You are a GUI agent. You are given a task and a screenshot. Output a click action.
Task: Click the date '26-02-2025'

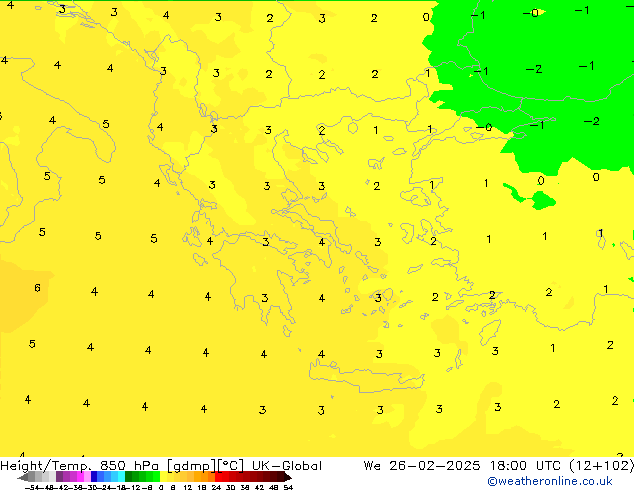435,466
